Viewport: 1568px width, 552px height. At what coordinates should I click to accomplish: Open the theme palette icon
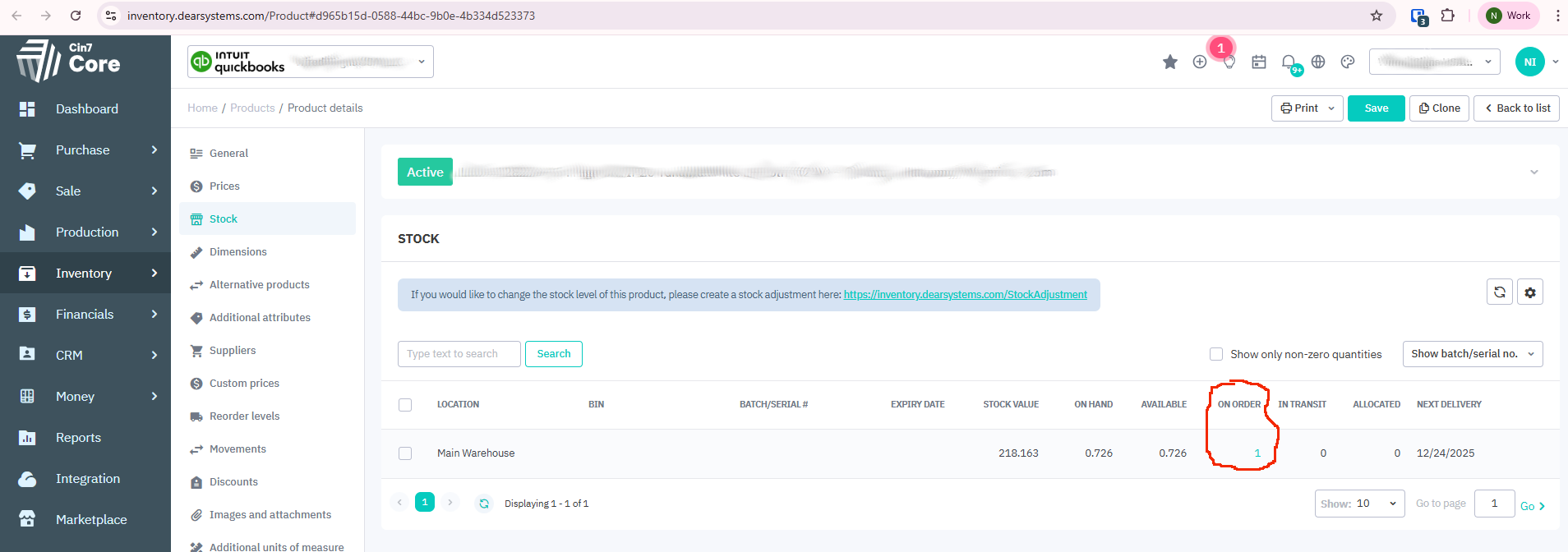1348,62
